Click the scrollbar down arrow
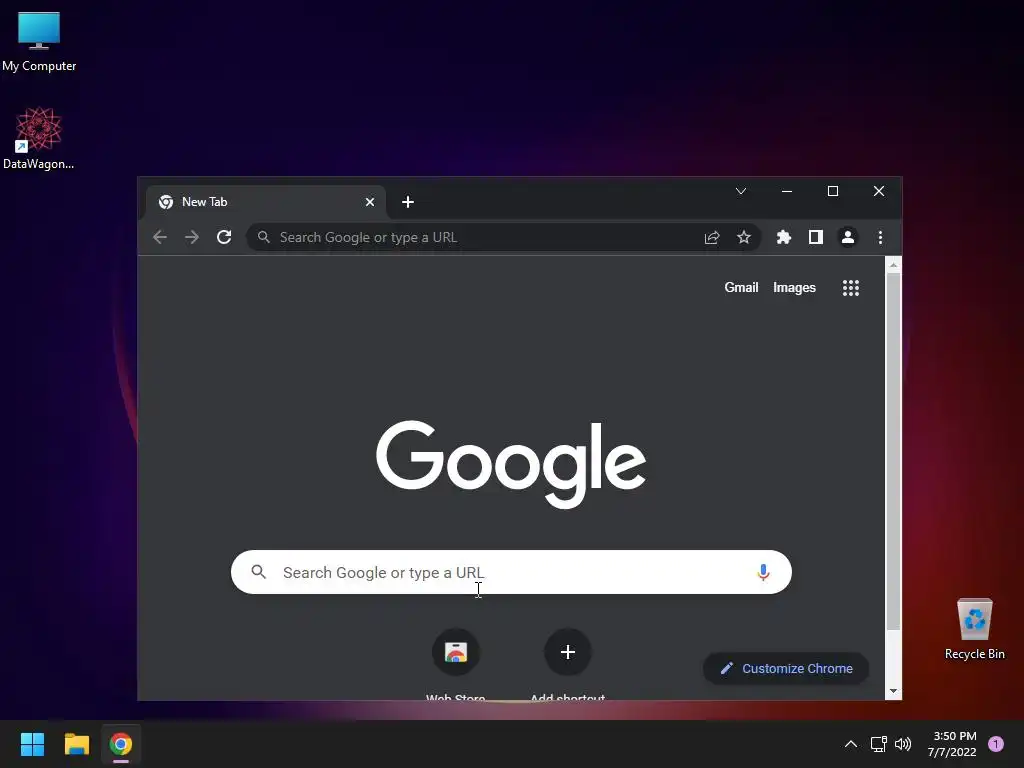This screenshot has width=1024, height=768. coord(893,691)
